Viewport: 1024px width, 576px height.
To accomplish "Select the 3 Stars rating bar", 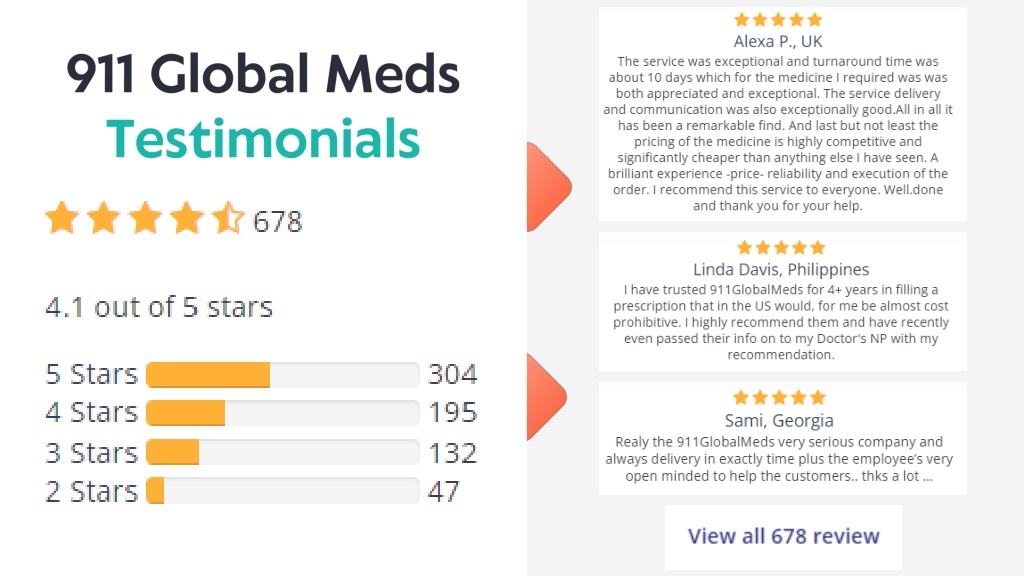I will tap(282, 452).
